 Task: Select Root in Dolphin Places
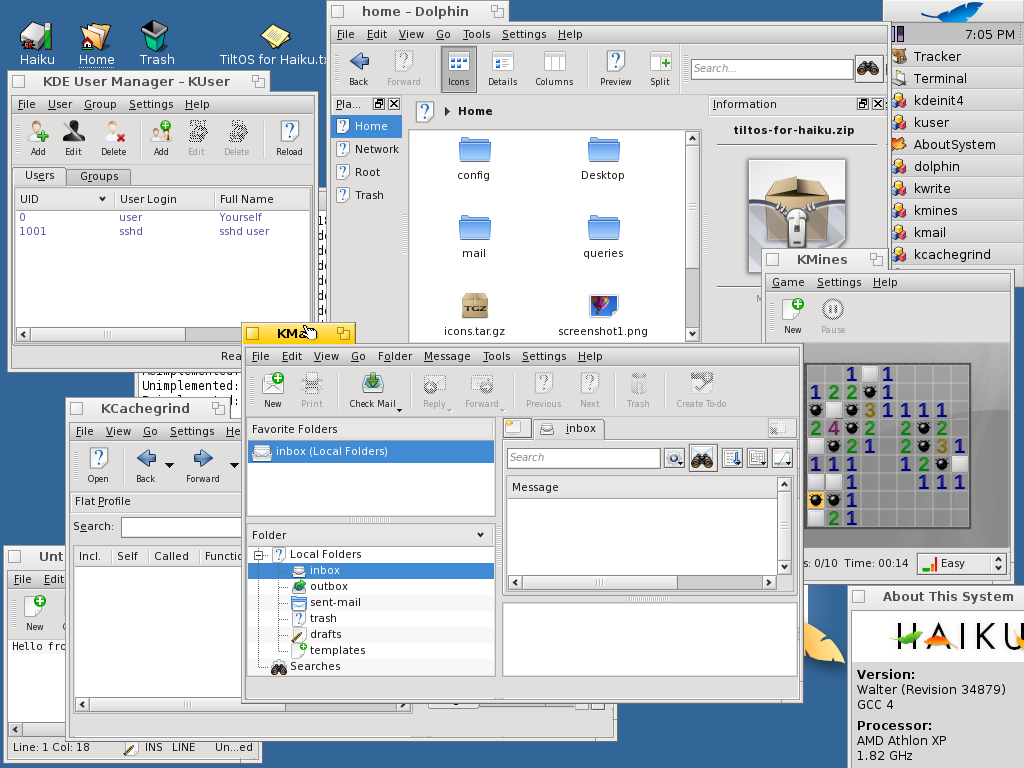pos(368,172)
